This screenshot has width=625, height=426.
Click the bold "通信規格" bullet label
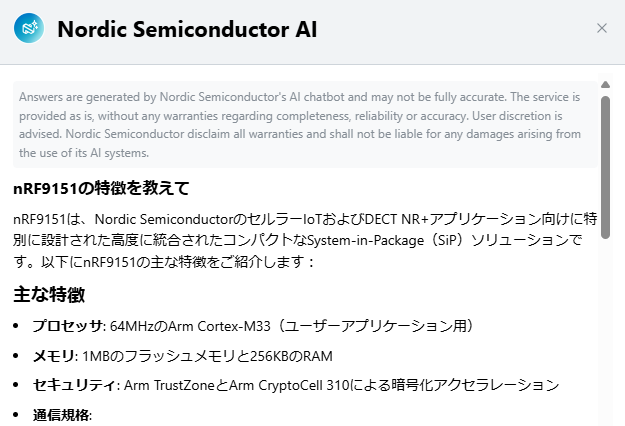coord(61,415)
